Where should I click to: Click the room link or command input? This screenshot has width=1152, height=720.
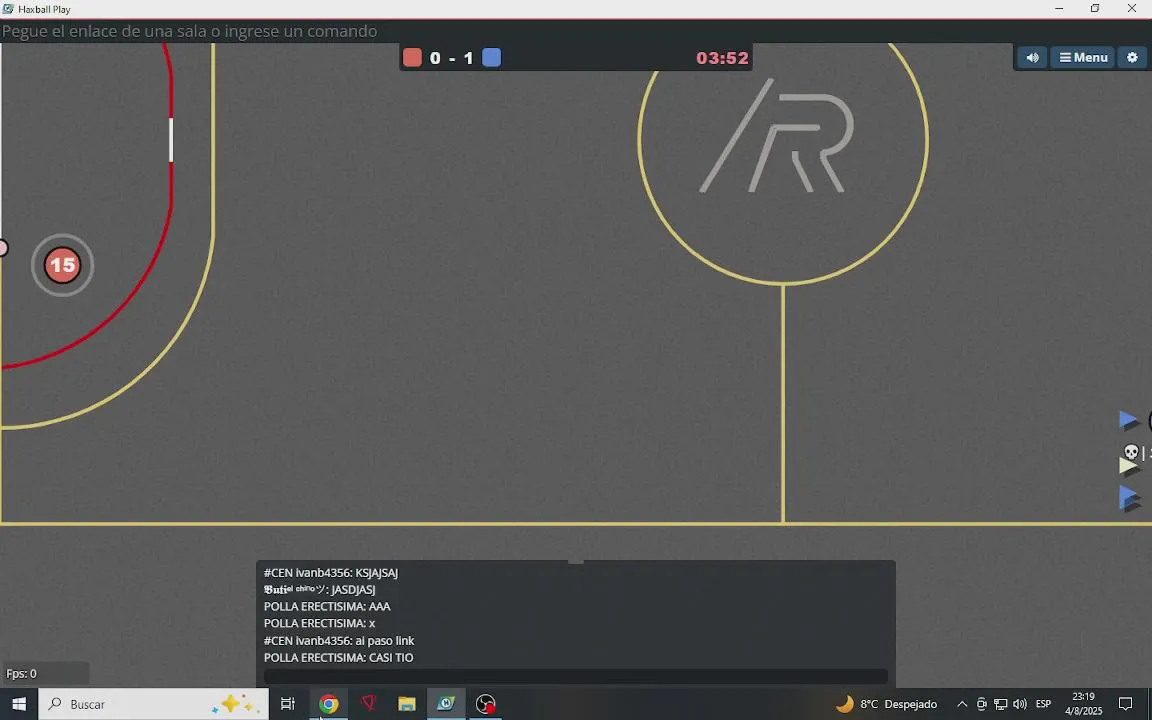point(576,31)
